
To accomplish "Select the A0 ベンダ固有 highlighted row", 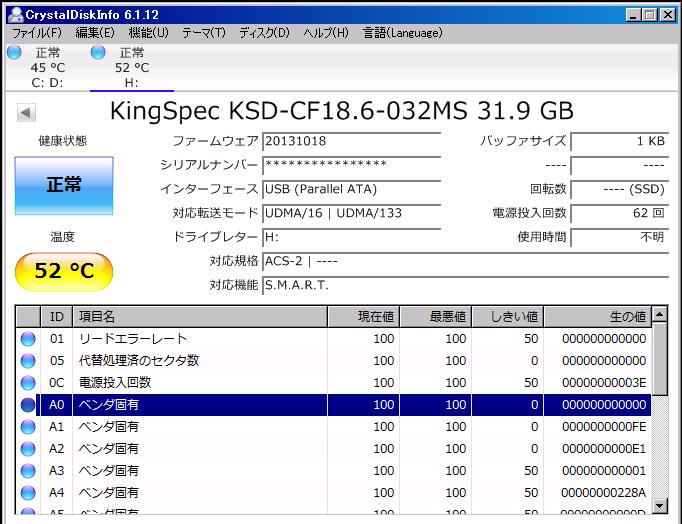I will pyautogui.click(x=333, y=405).
